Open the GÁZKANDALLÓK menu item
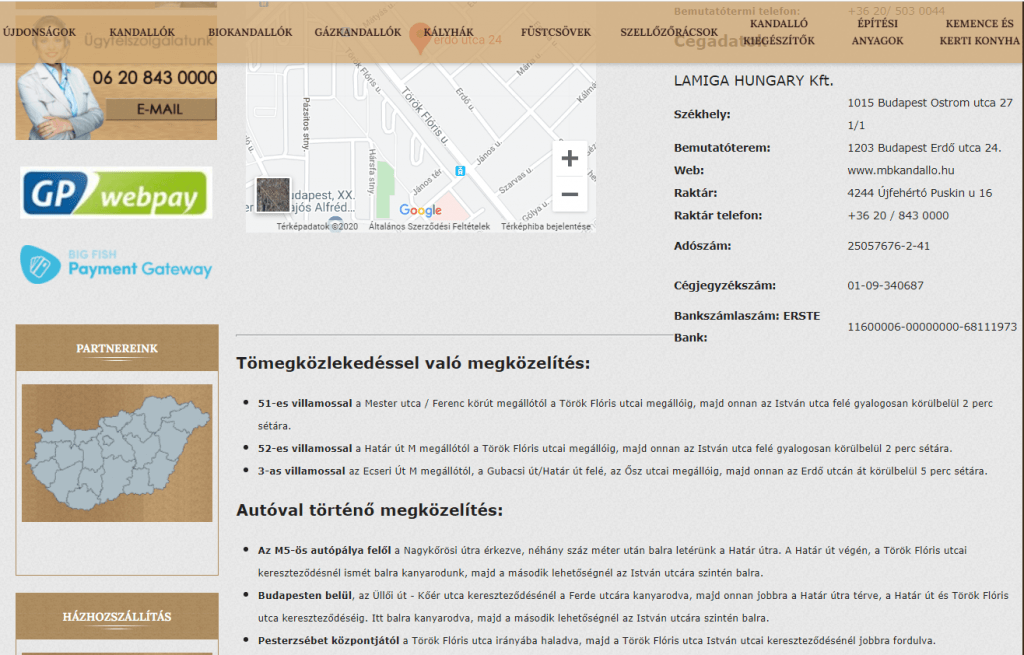The height and width of the screenshot is (655, 1024). click(x=358, y=32)
